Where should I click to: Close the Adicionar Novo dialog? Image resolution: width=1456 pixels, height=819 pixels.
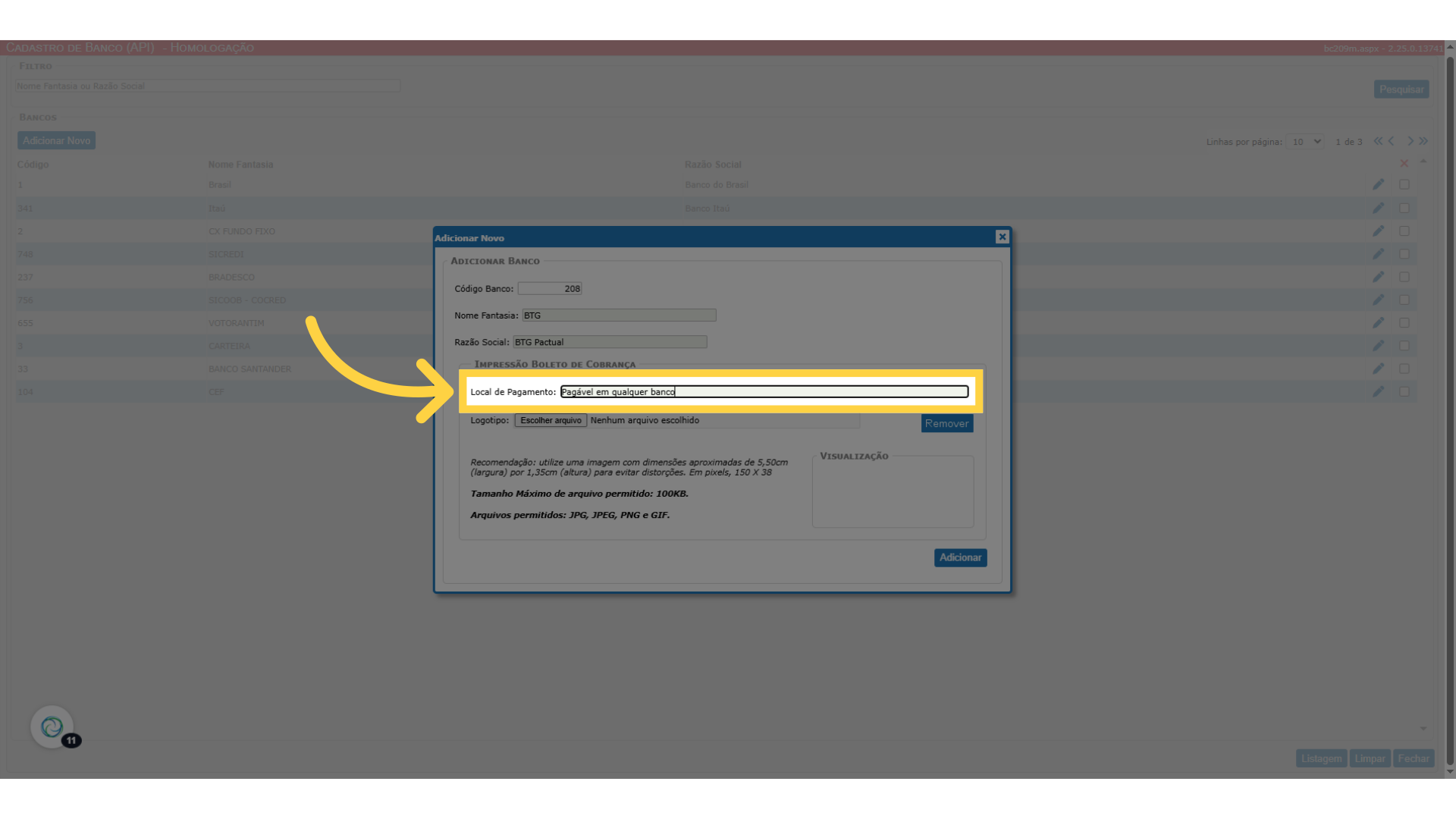[x=1002, y=237]
